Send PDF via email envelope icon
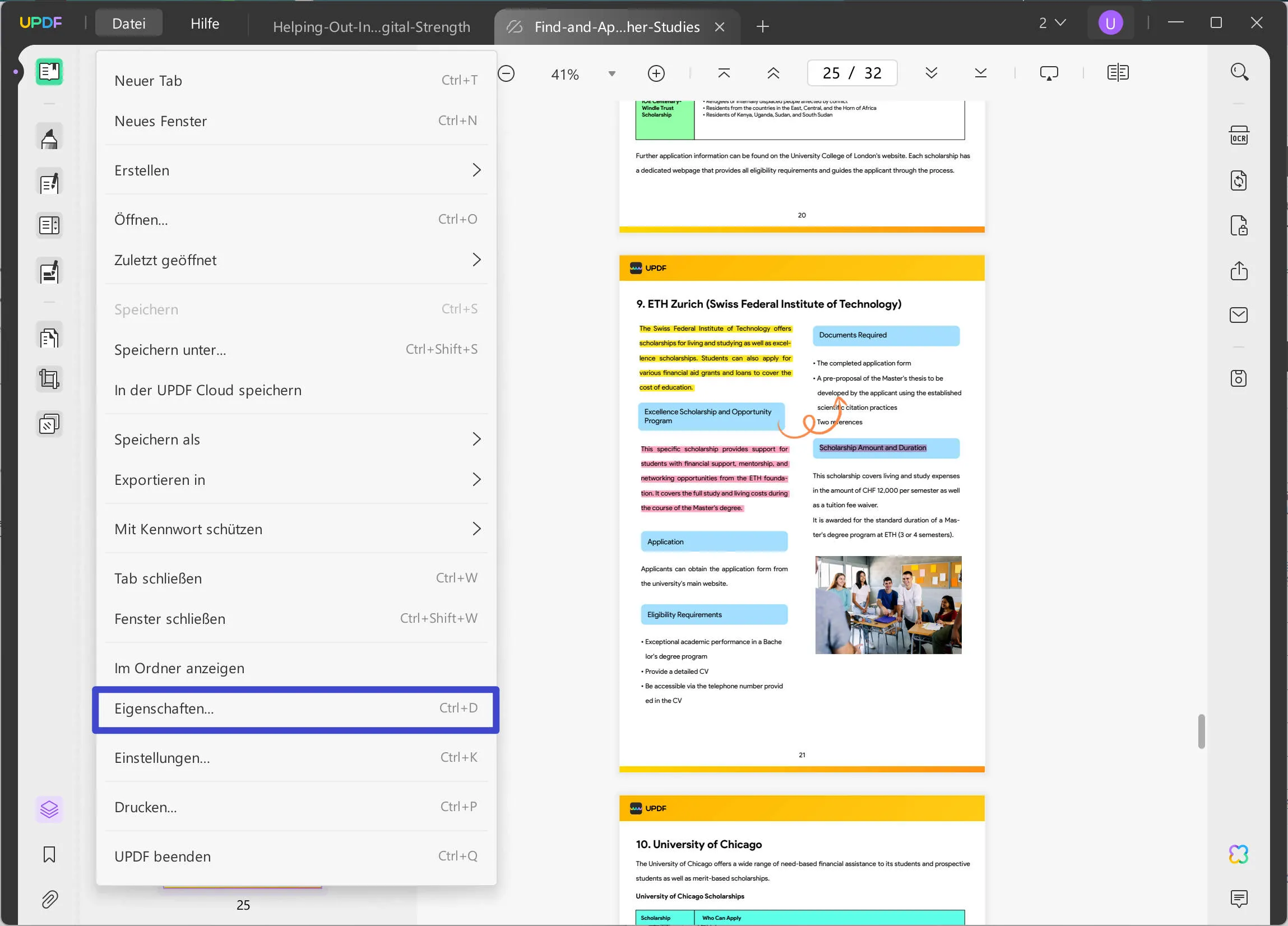 [1239, 315]
